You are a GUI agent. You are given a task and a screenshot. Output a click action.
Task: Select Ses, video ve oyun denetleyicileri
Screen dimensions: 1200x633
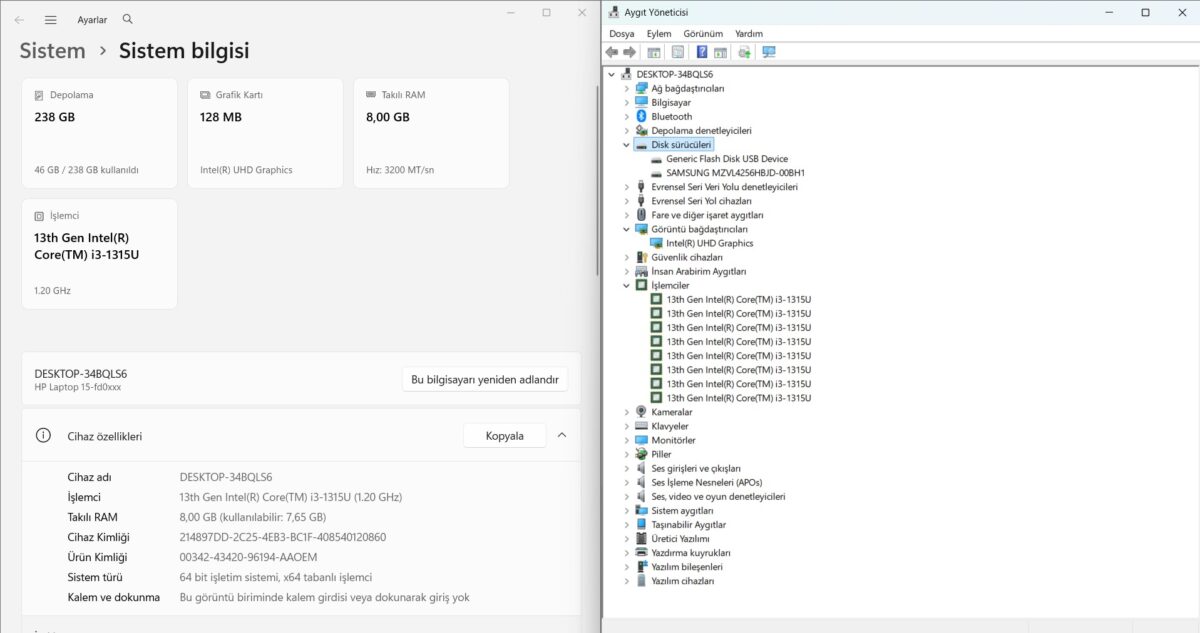click(718, 496)
